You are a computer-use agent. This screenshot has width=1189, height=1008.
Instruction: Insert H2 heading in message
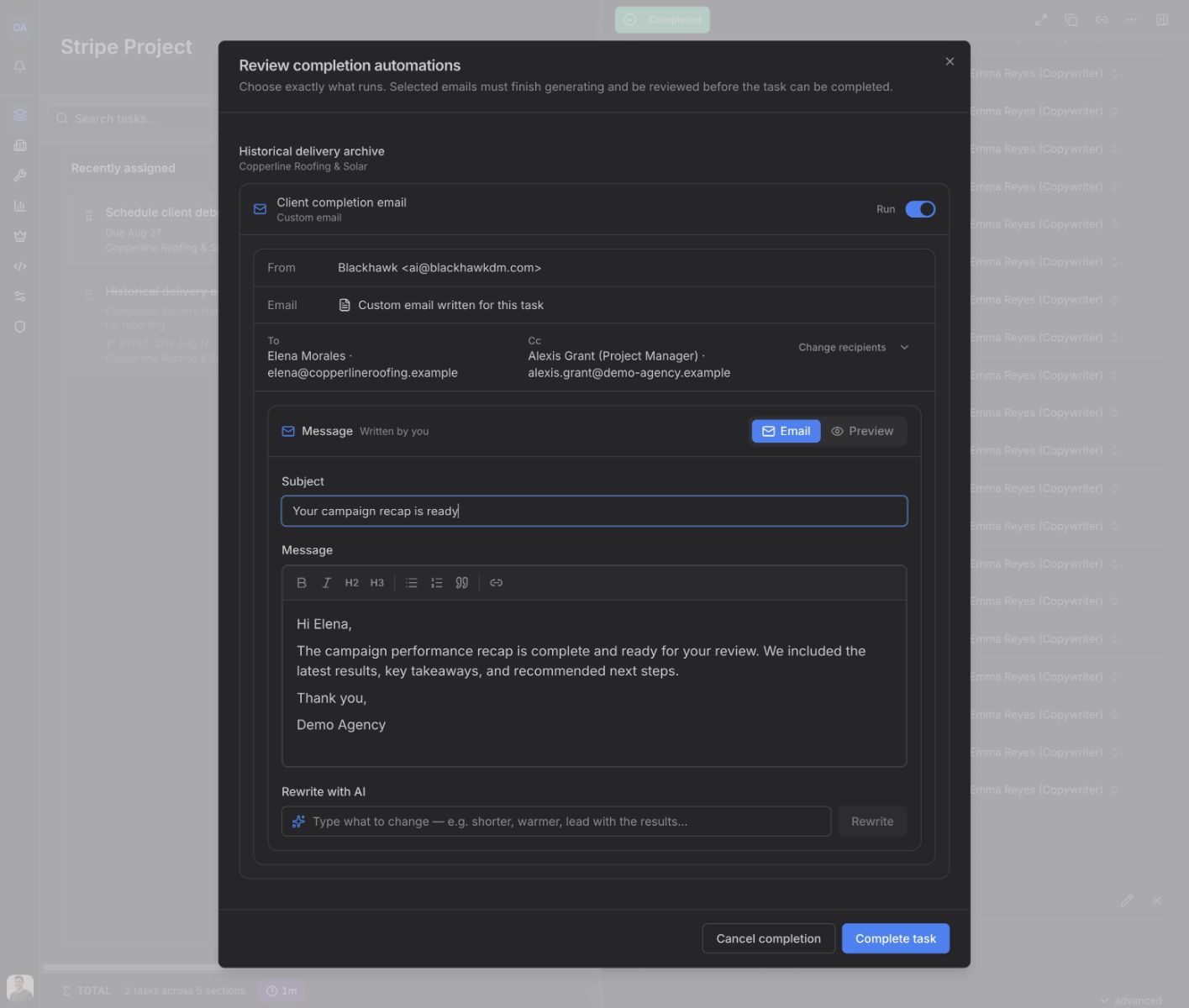click(352, 583)
